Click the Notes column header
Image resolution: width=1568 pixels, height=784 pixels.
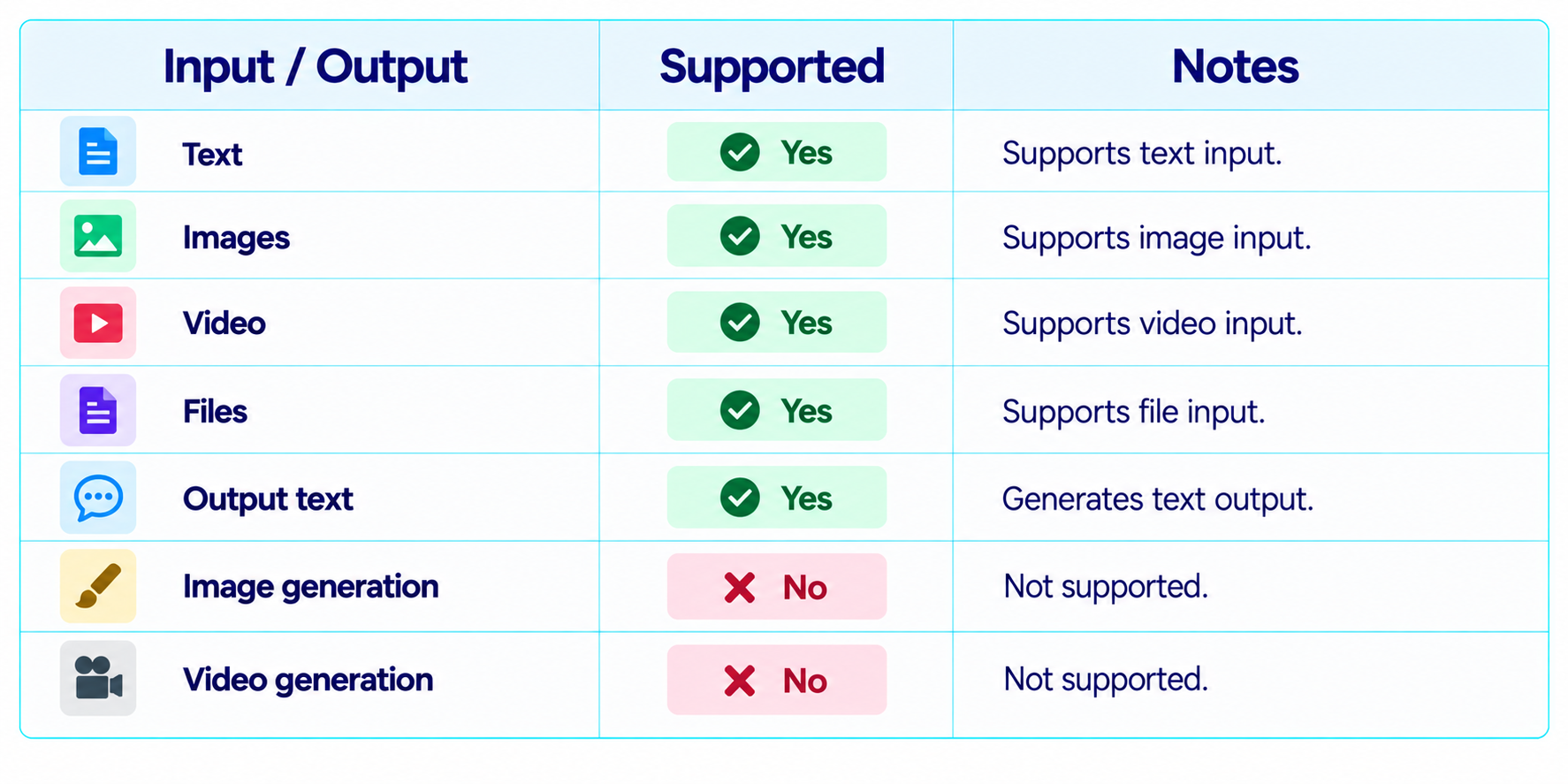point(1235,66)
